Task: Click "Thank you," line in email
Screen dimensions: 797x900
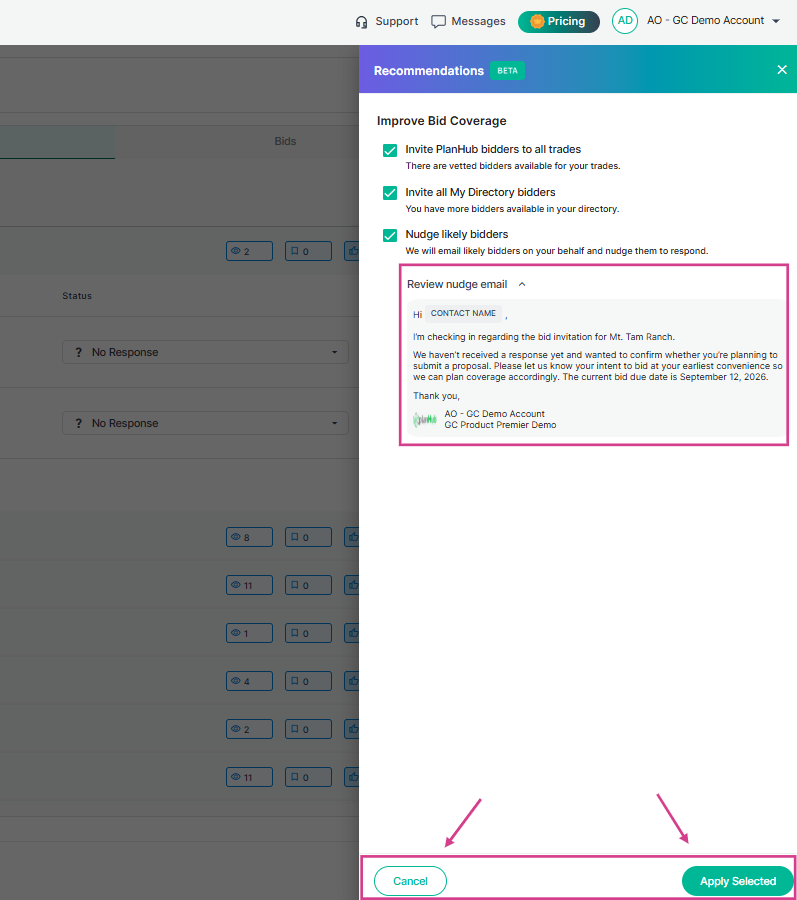Action: [x=436, y=395]
